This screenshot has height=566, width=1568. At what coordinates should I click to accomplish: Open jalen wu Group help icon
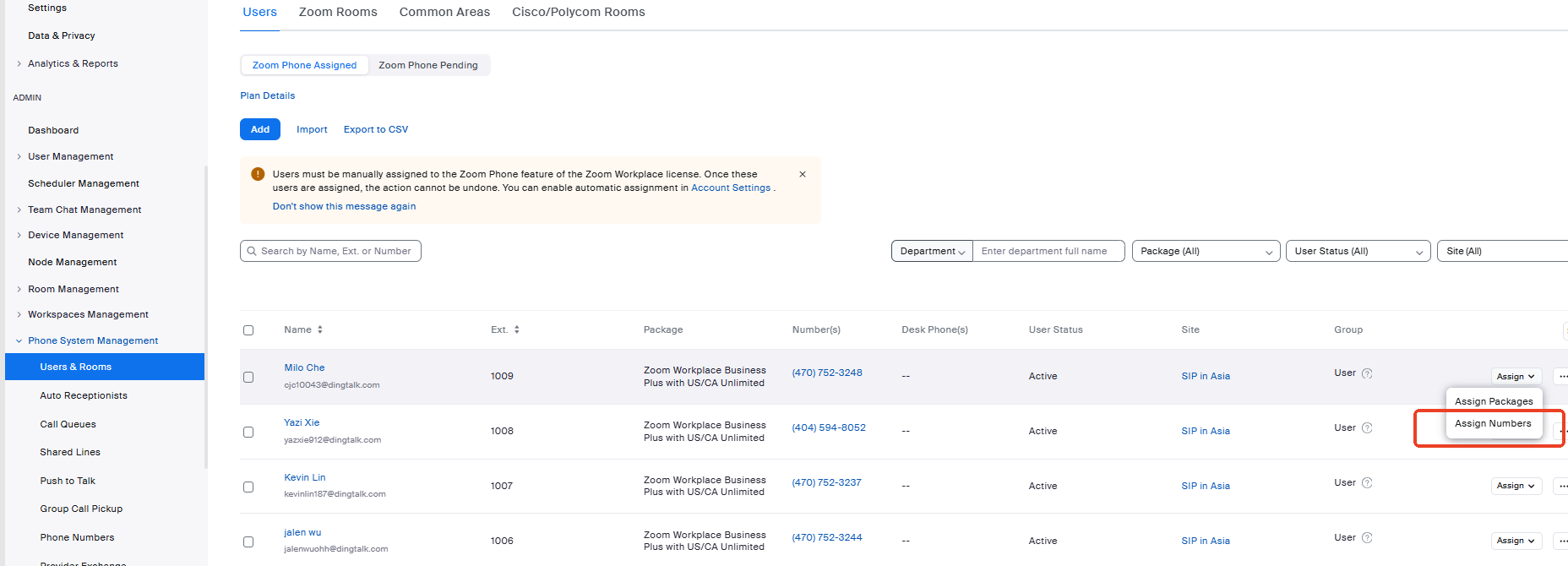pyautogui.click(x=1367, y=538)
